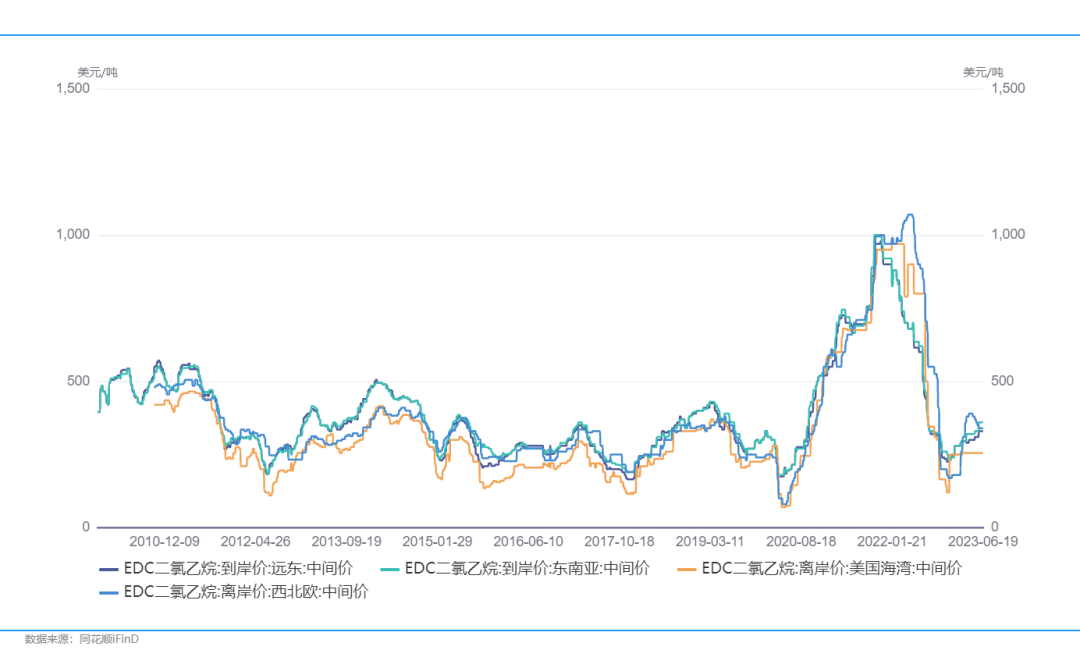The height and width of the screenshot is (650, 1080).
Task: Show or hide the 离岸价:西北欧 series
Action: pyautogui.click(x=246, y=591)
